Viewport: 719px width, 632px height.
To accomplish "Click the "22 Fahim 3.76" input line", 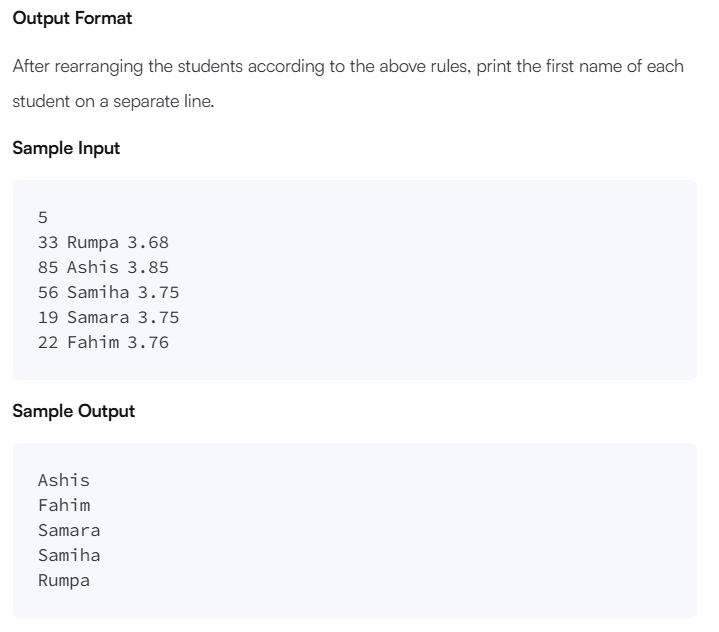I will [103, 342].
